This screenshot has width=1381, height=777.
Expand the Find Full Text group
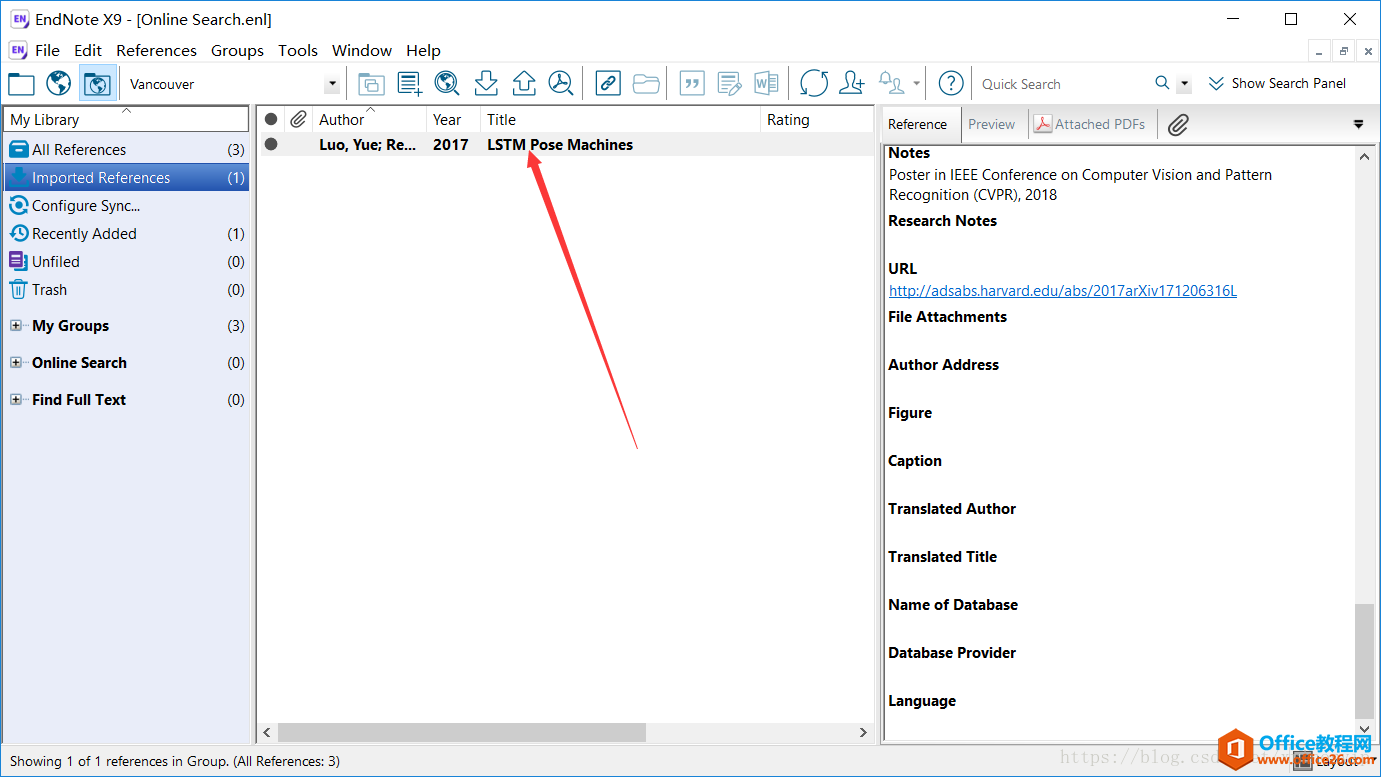click(16, 400)
